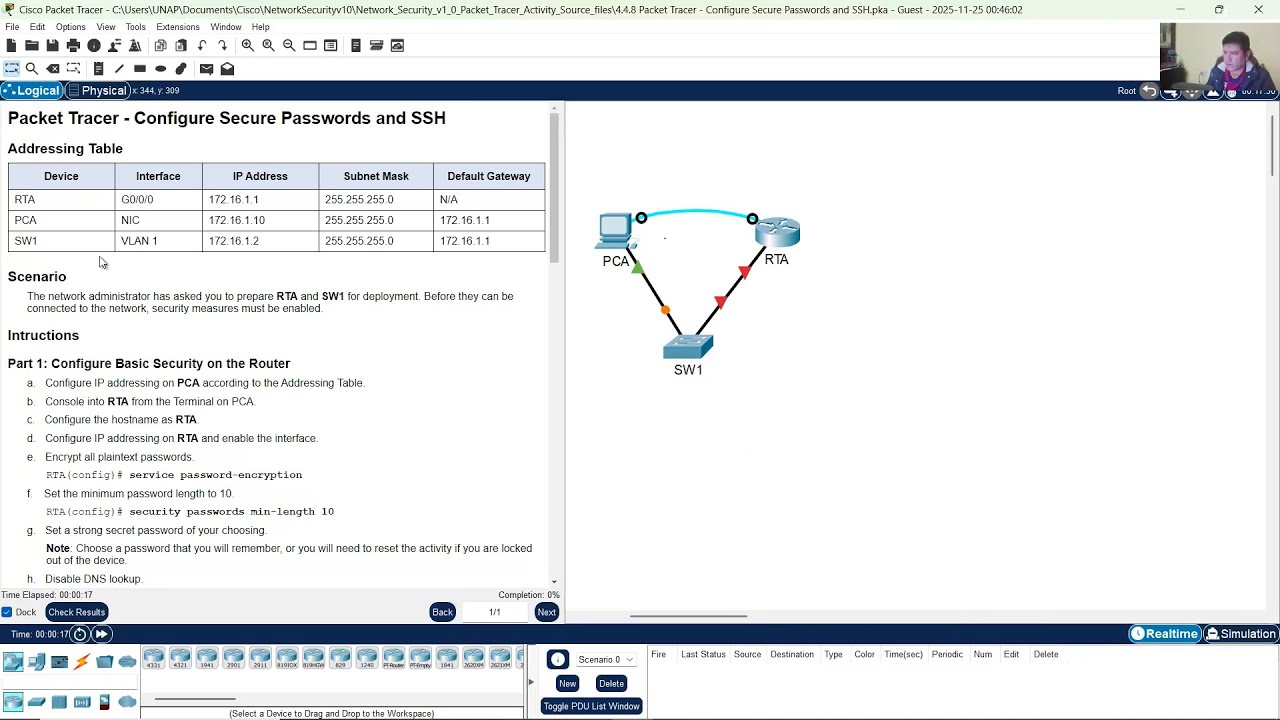Activate the Inspect magnifier tool
The width and height of the screenshot is (1280, 720).
32,68
